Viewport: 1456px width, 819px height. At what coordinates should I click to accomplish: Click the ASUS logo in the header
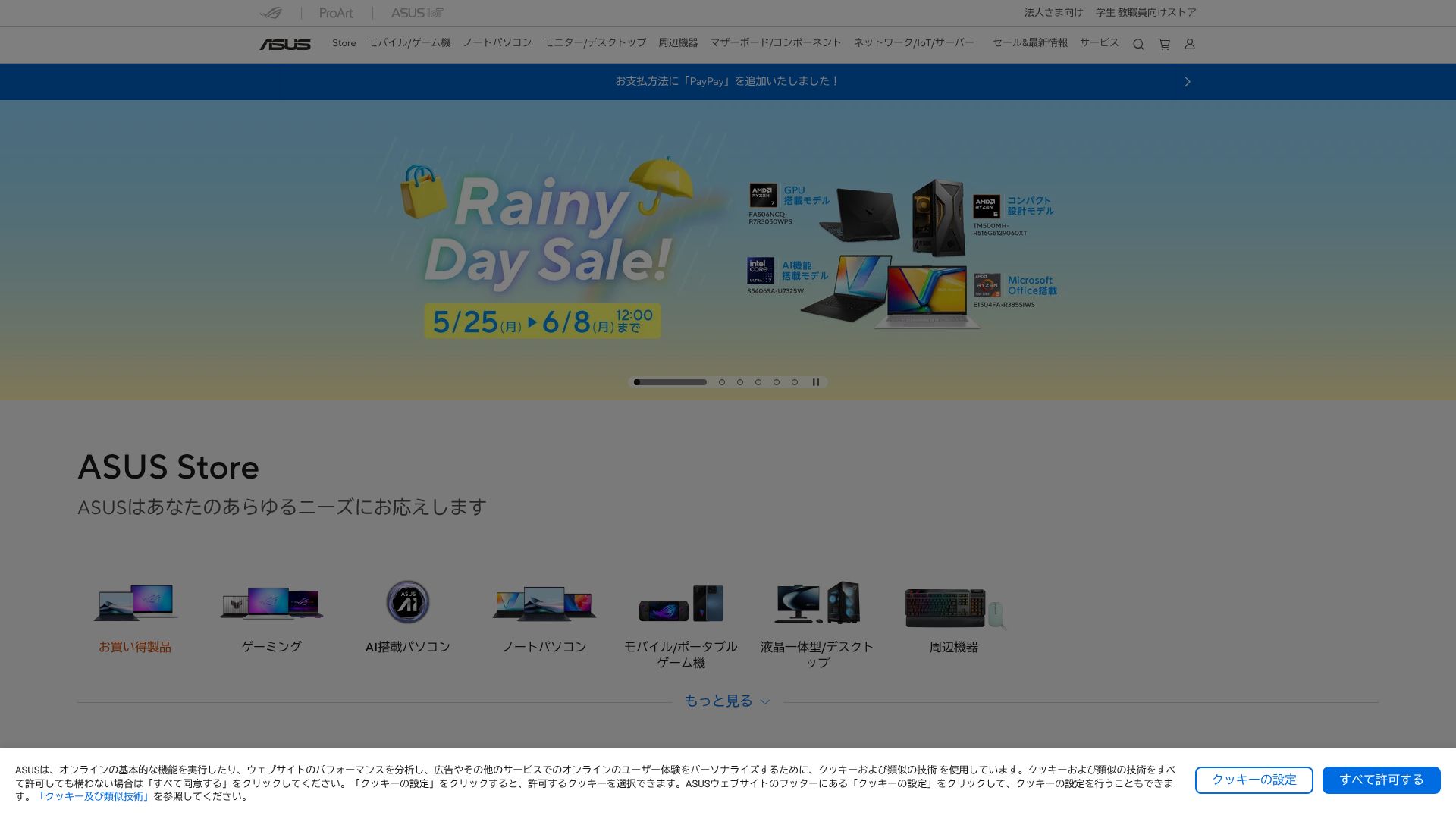(x=285, y=45)
